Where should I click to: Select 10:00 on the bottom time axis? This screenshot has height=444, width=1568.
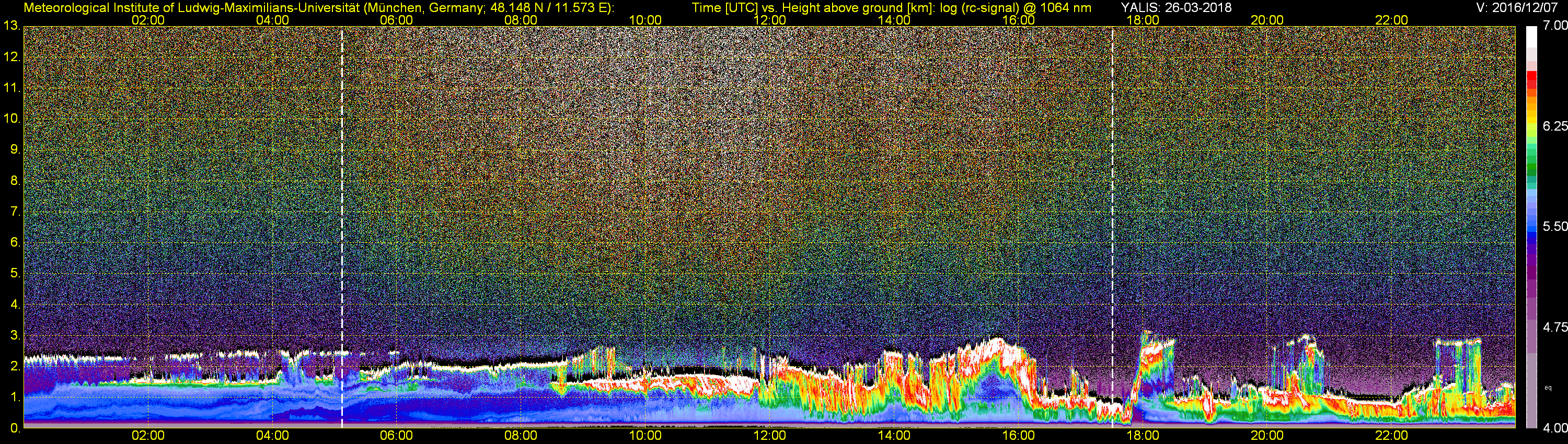pyautogui.click(x=645, y=436)
